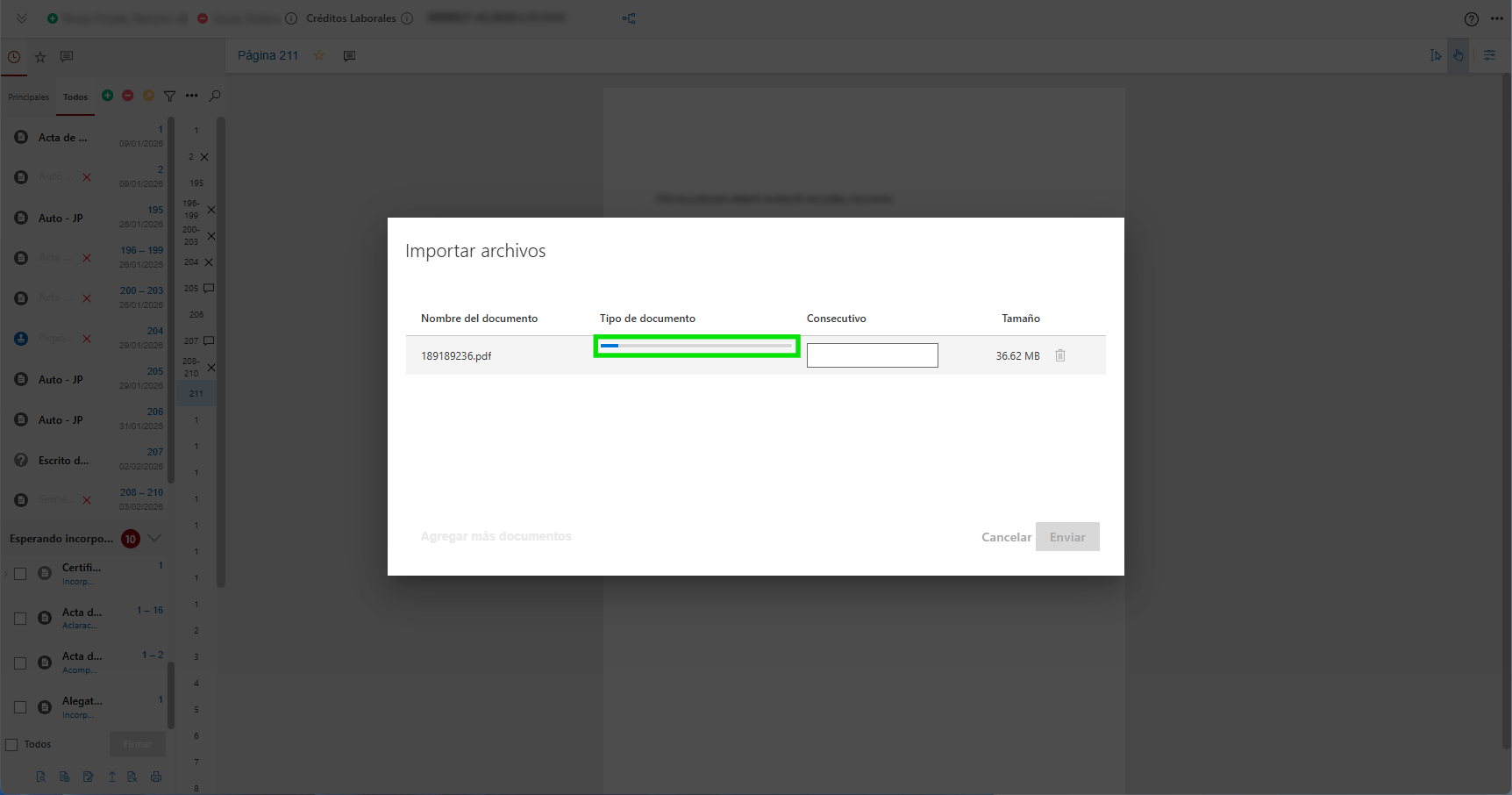Expand the double chevron at top left
The width and height of the screenshot is (1512, 795).
[x=22, y=18]
